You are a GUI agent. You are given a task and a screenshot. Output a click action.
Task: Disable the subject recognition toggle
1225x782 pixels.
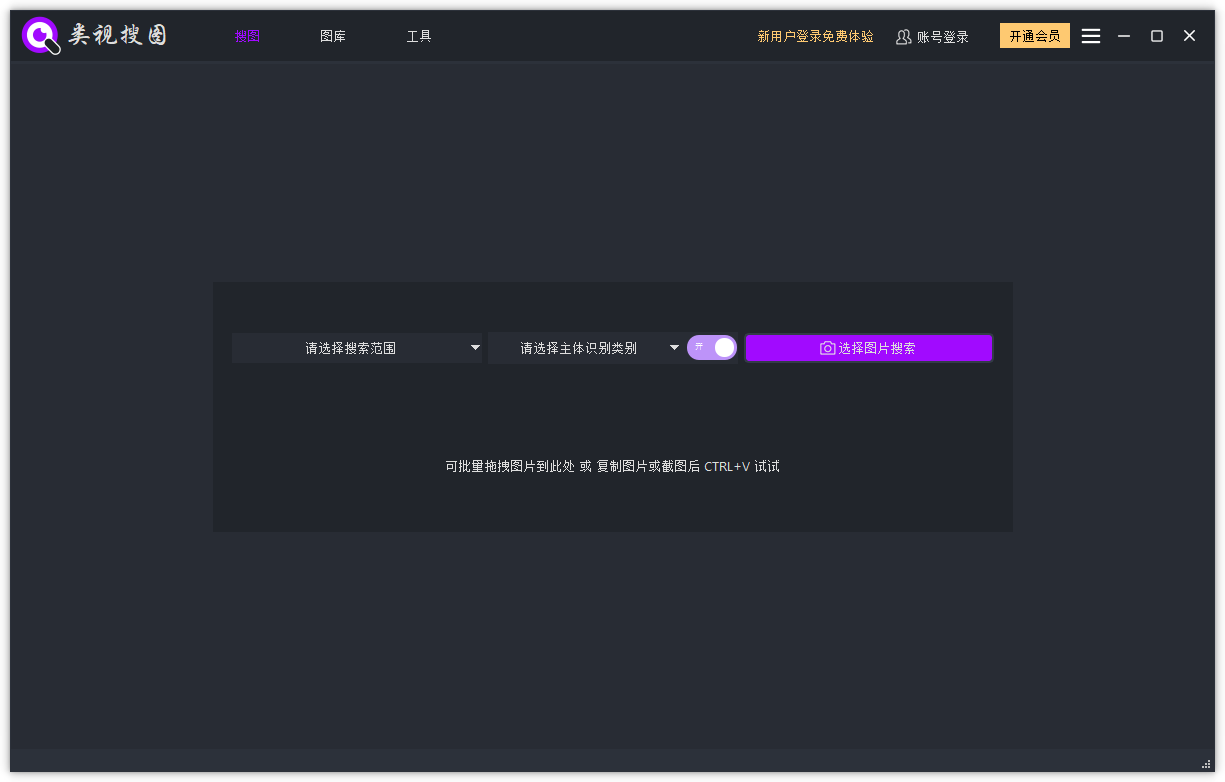[x=712, y=347]
